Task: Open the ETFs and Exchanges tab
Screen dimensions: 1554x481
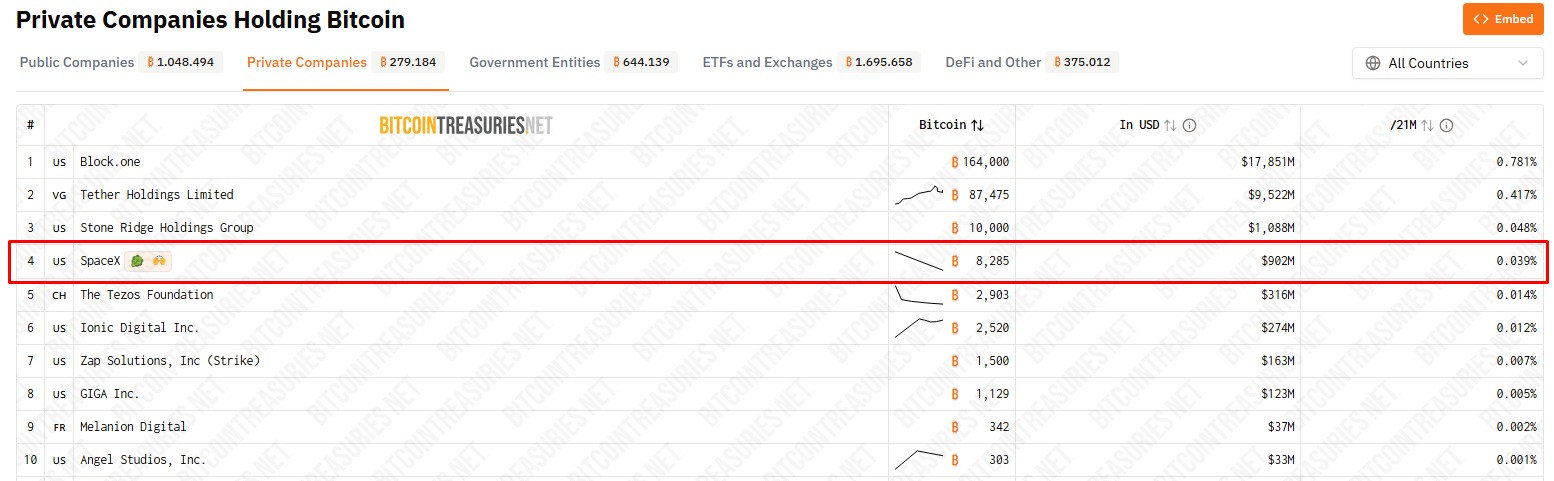Action: 767,62
